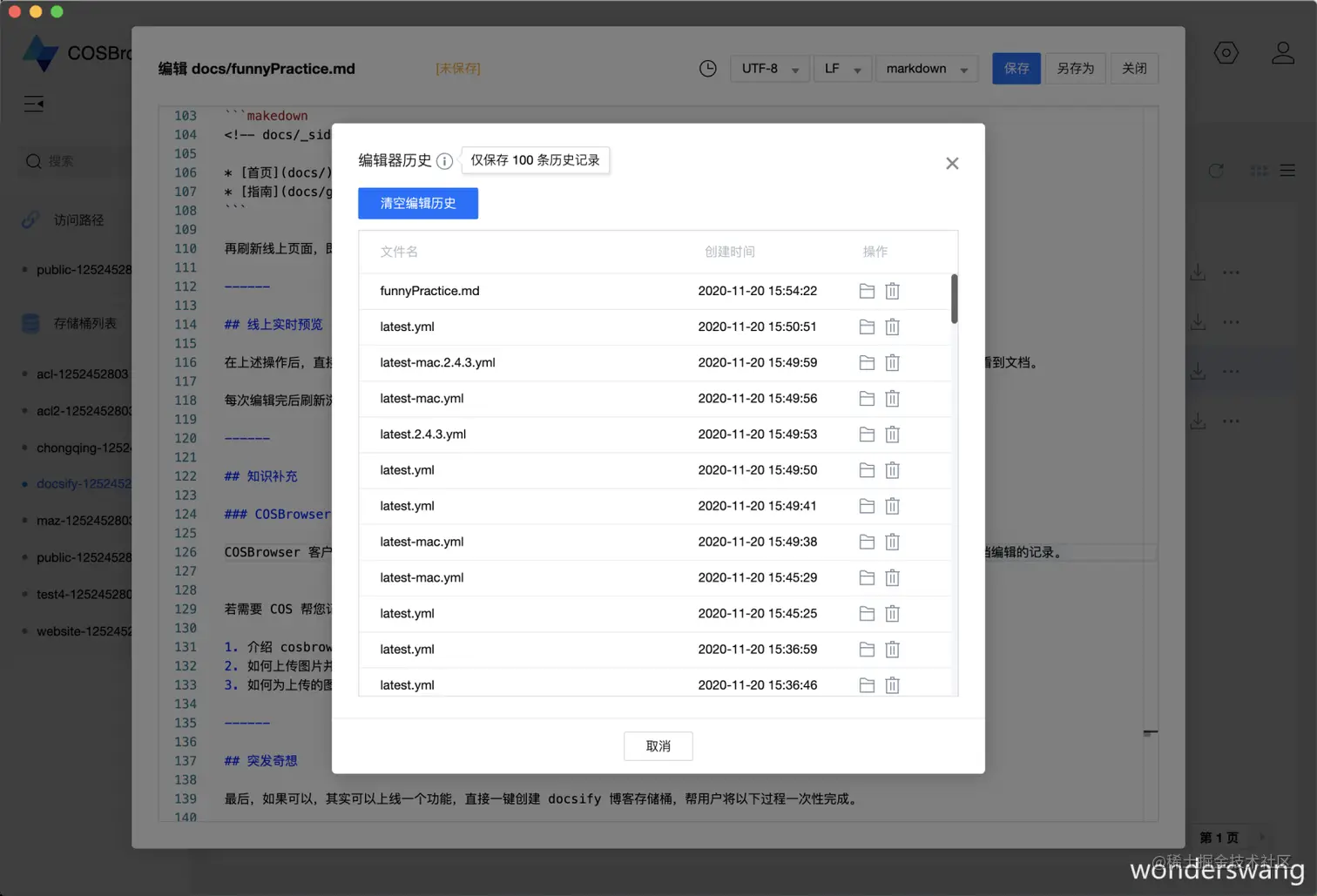The height and width of the screenshot is (896, 1317).
Task: Select bucket website-1252452
Action: coord(84,631)
